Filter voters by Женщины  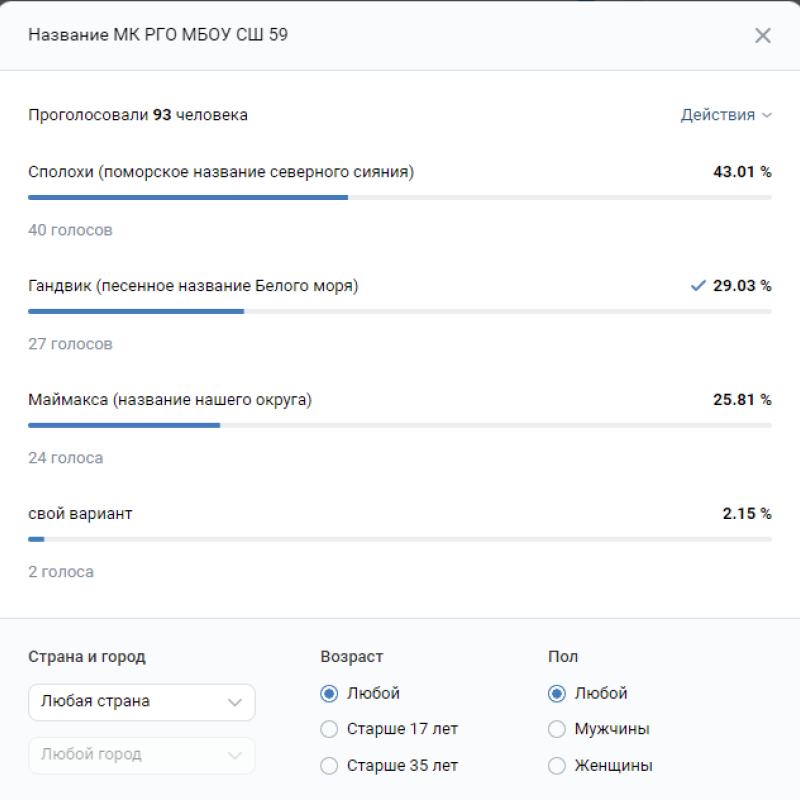coord(557,766)
